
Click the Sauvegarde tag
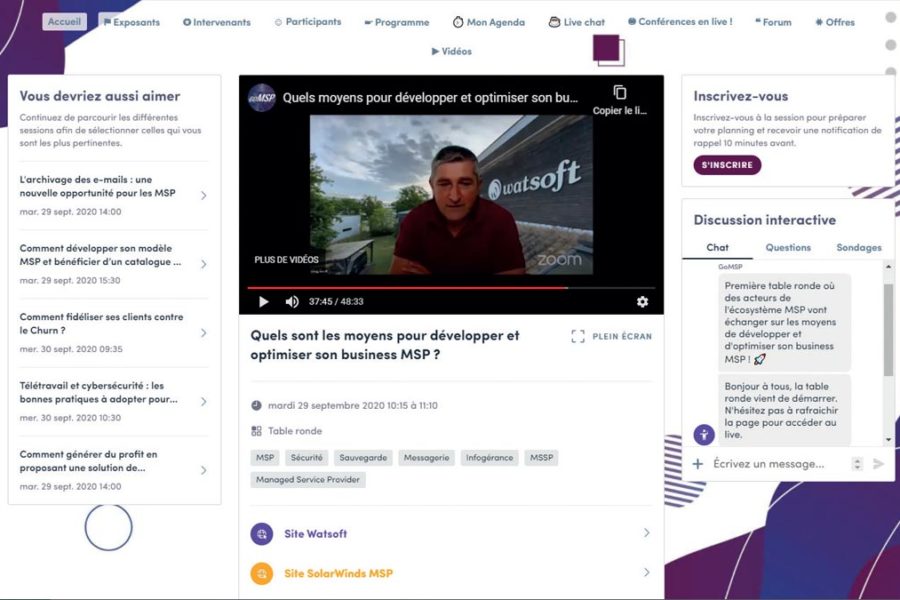pyautogui.click(x=363, y=458)
